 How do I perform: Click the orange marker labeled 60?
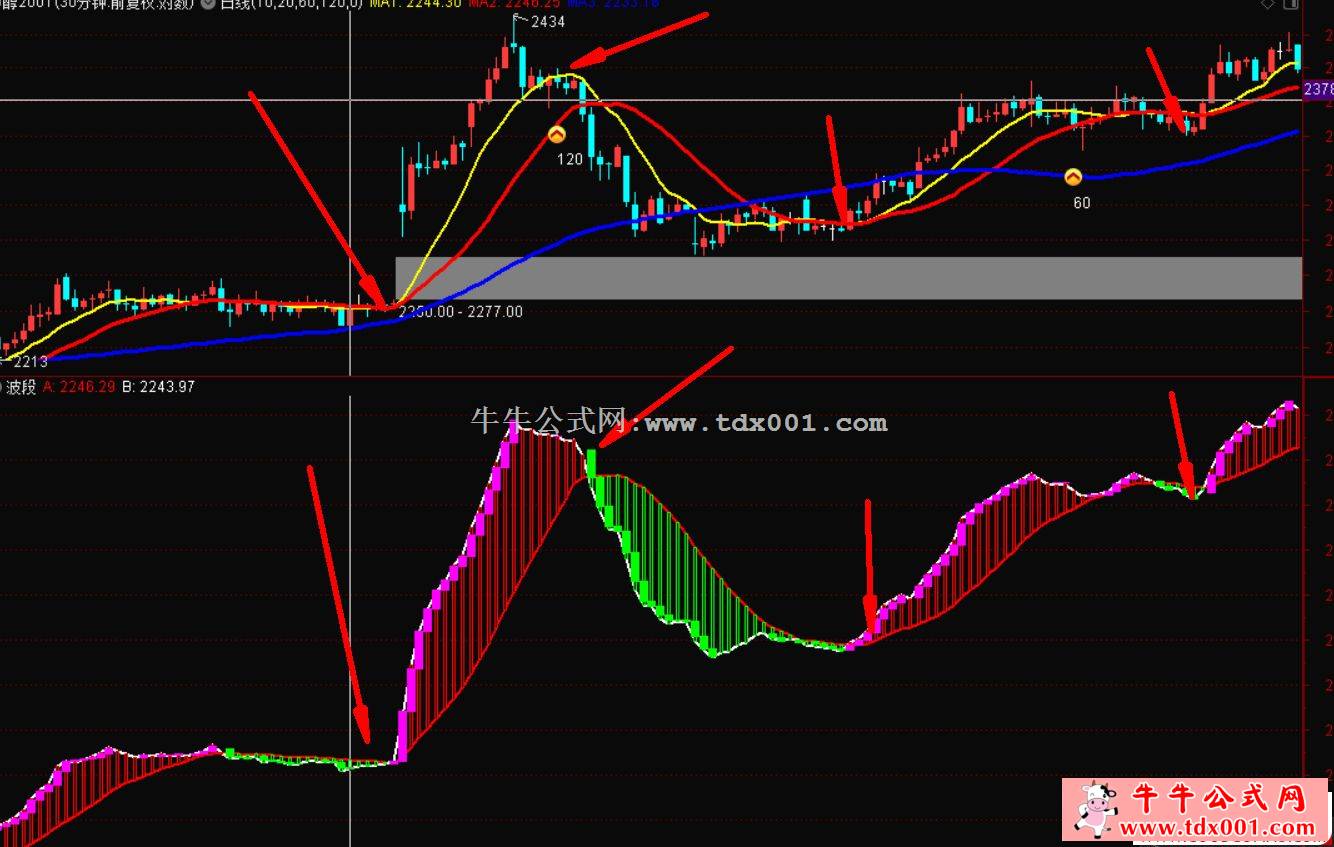[1073, 177]
